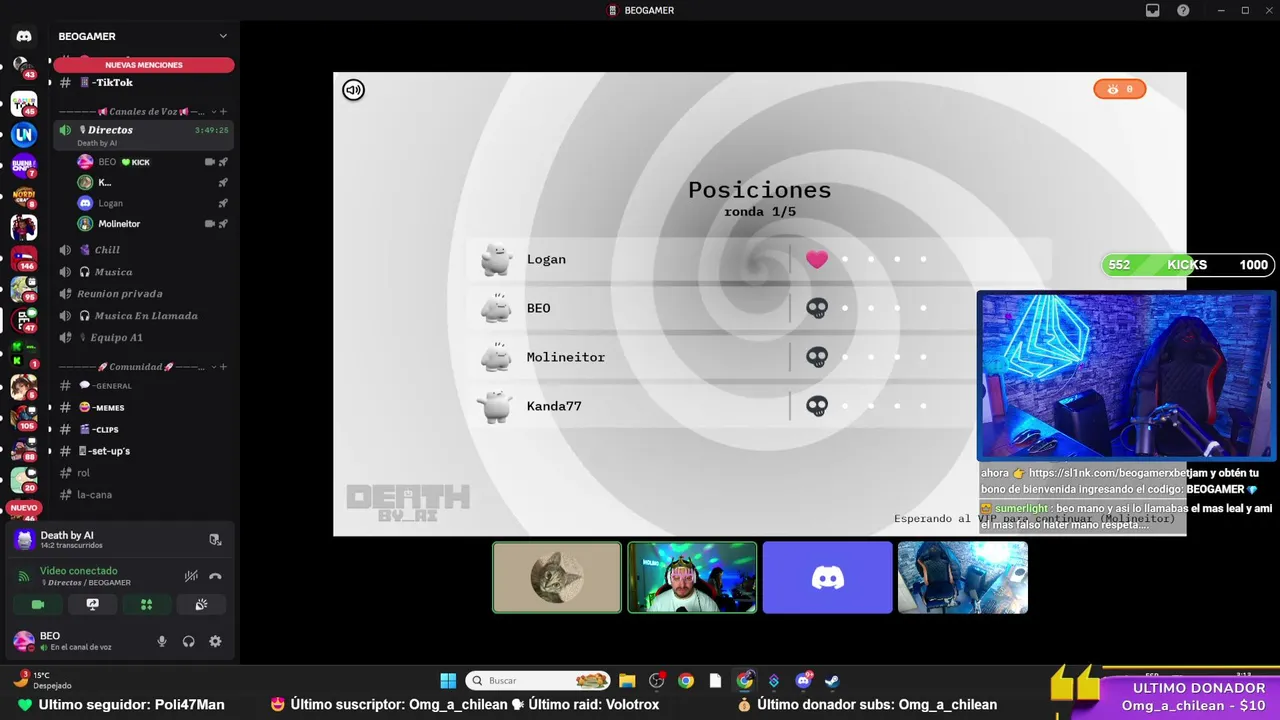Click Molineitor's camera icon in channel list

tap(210, 224)
